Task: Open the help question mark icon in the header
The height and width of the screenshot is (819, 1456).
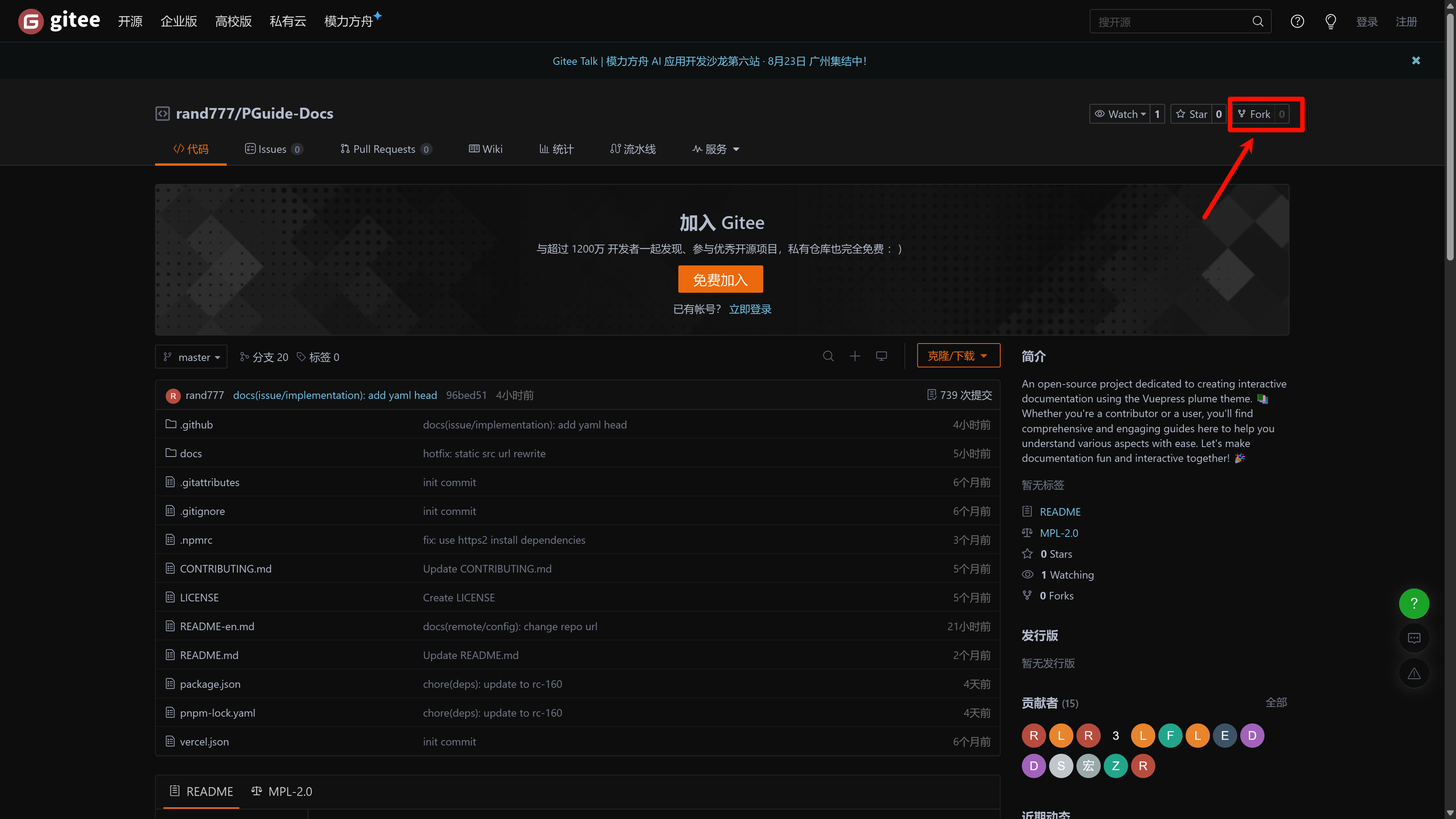Action: pos(1297,22)
